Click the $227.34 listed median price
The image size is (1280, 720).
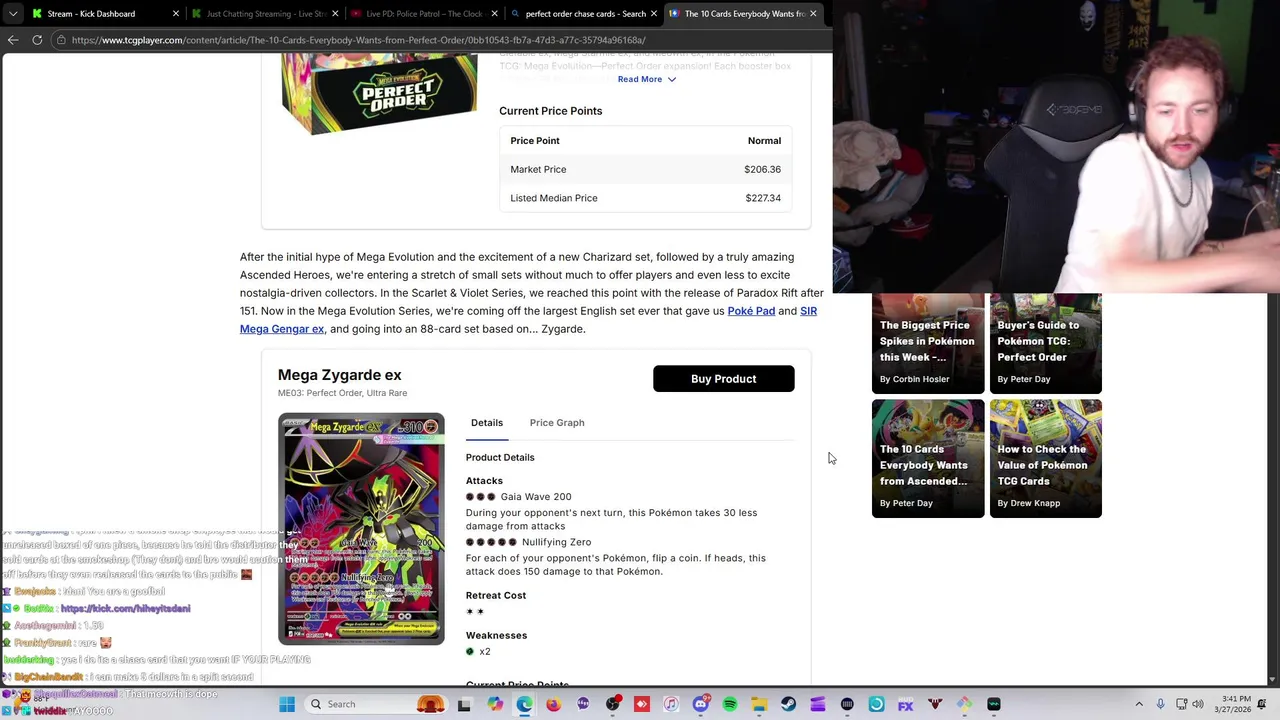[762, 198]
